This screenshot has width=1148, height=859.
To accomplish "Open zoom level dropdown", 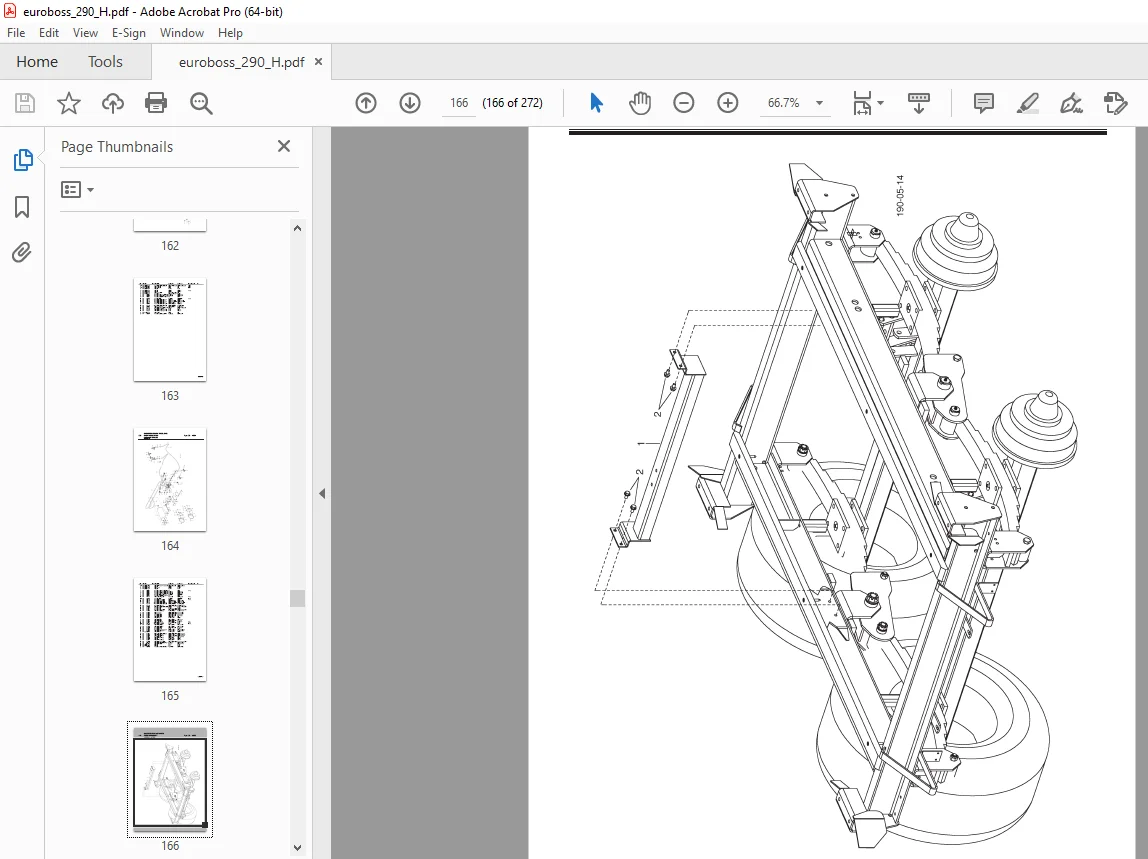I will click(819, 103).
